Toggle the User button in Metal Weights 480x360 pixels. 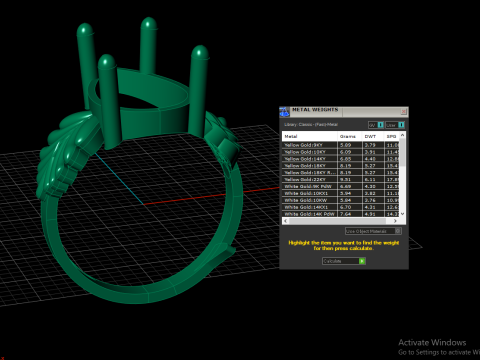(x=395, y=125)
